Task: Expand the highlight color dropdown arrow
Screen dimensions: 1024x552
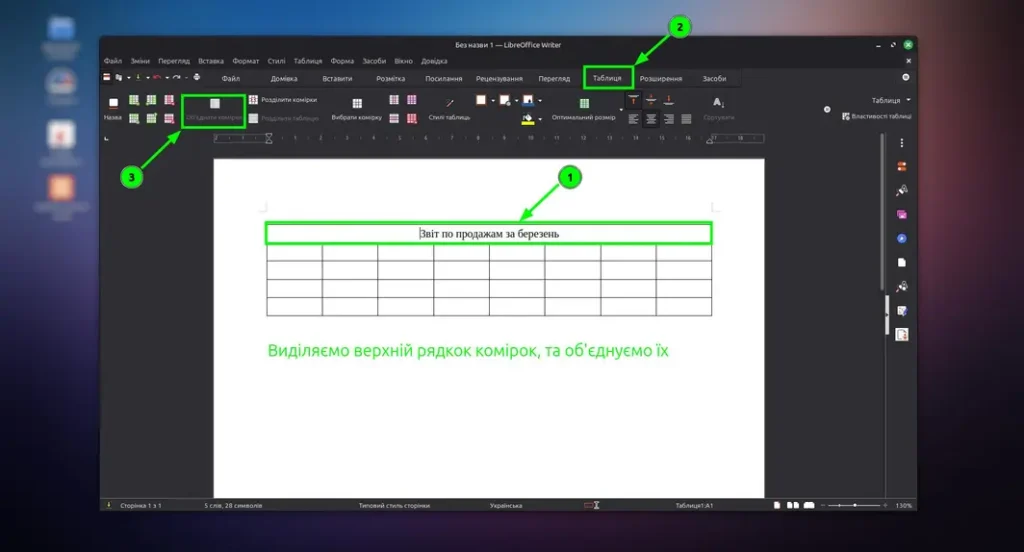Action: [x=540, y=119]
